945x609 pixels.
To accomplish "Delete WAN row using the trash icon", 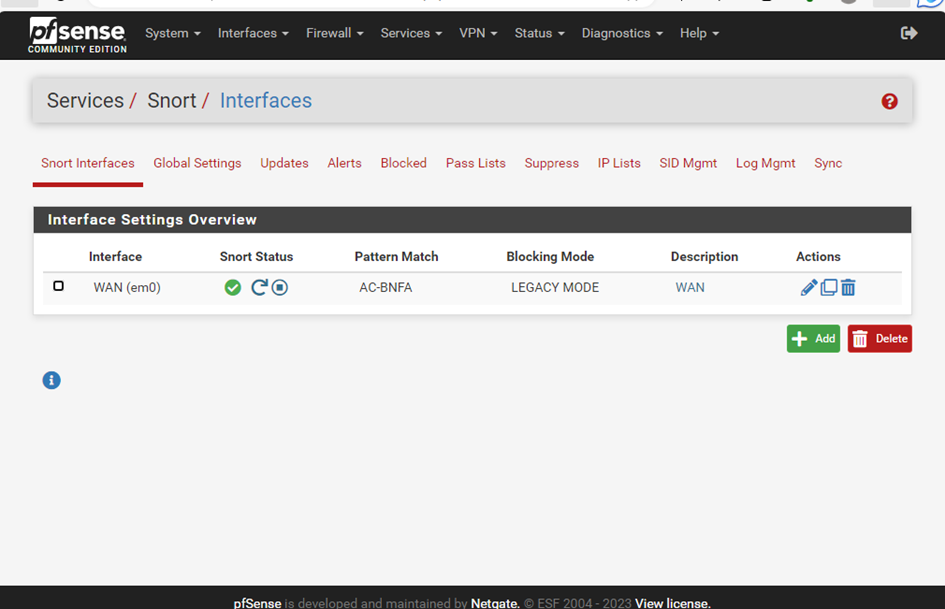I will [x=849, y=287].
